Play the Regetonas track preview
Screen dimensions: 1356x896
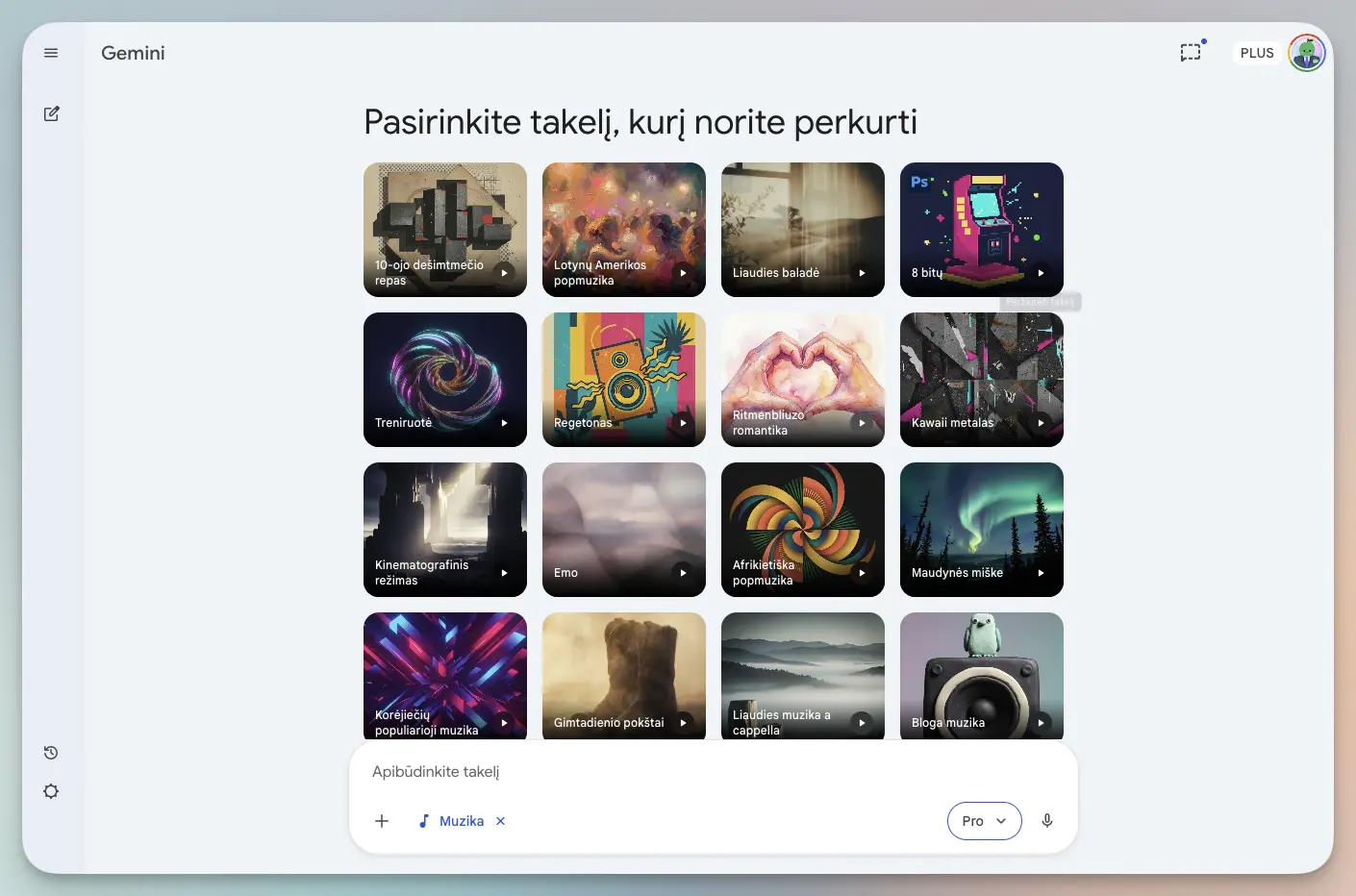pos(683,423)
